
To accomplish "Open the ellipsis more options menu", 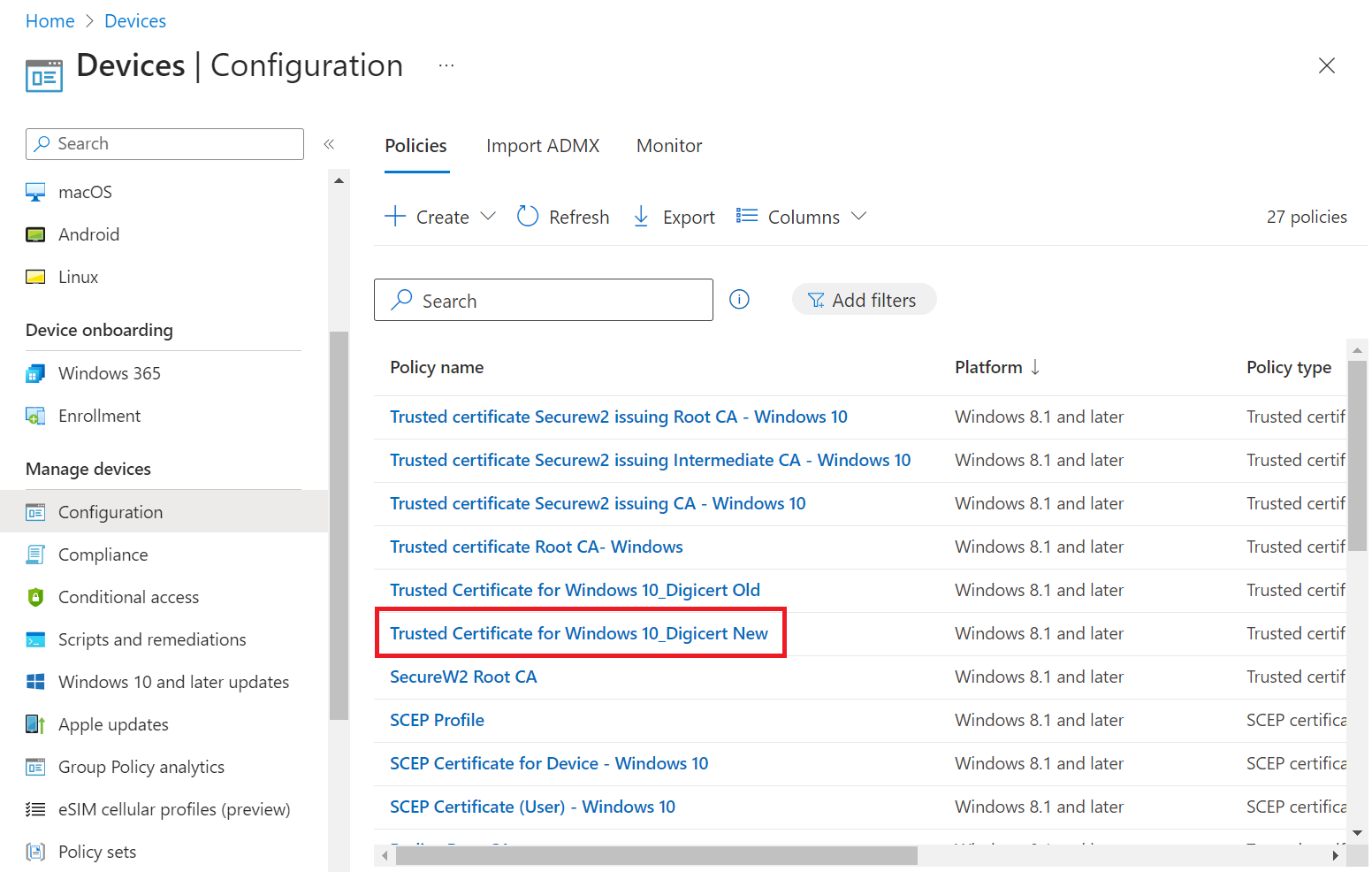I will pos(446,65).
